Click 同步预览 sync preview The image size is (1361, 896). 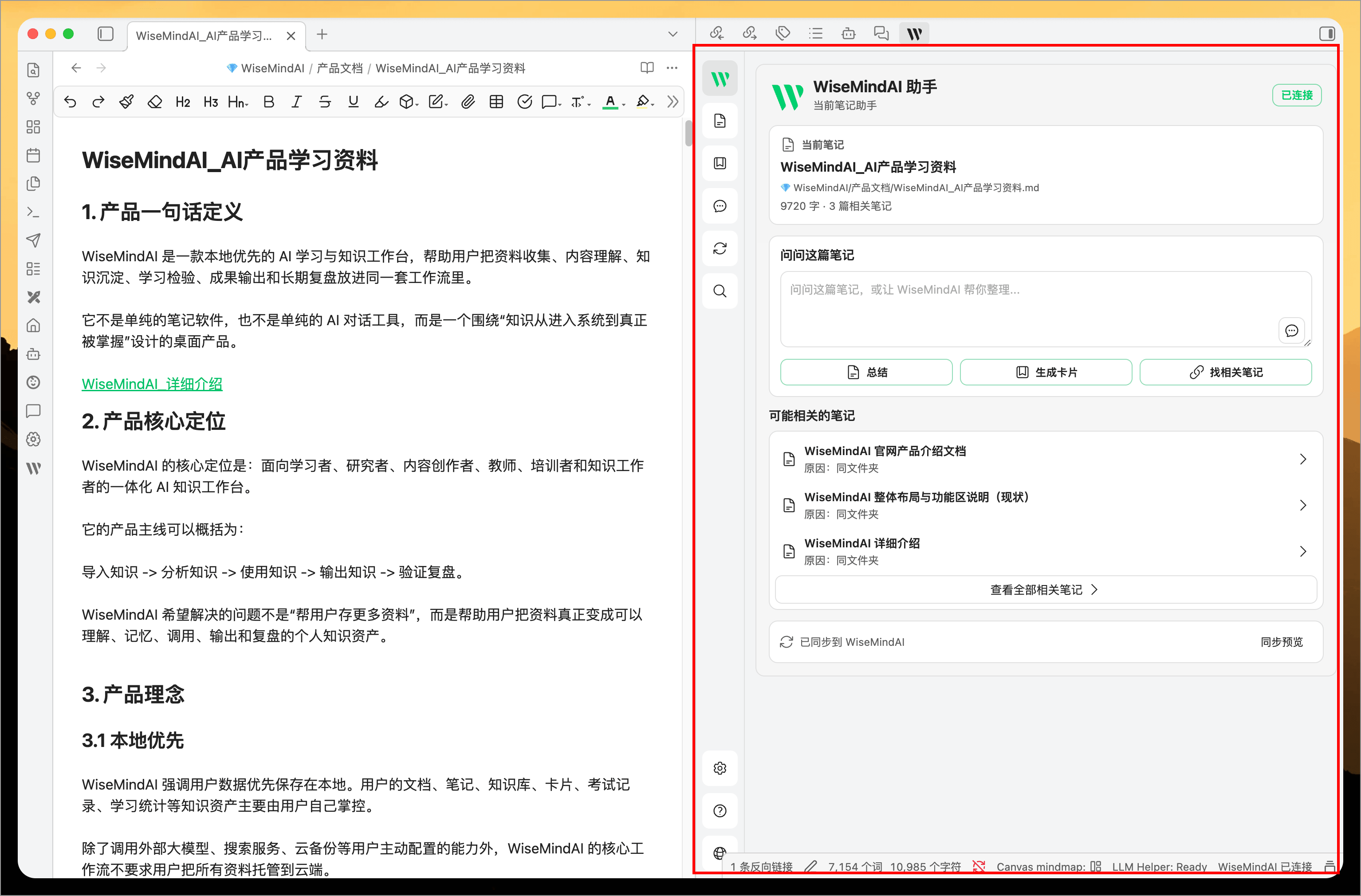pyautogui.click(x=1282, y=642)
